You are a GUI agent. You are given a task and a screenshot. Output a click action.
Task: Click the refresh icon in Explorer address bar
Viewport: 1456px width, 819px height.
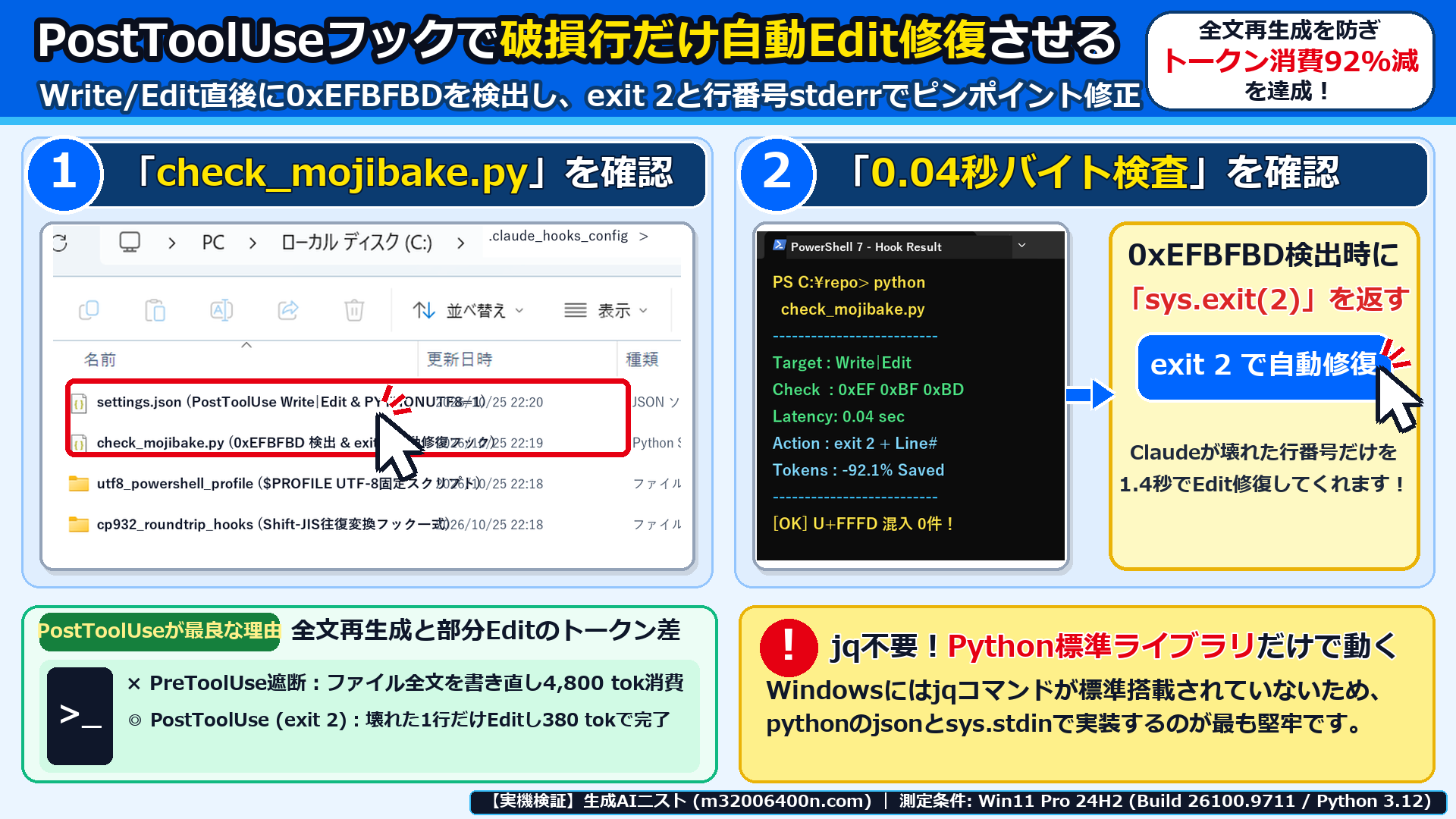60,243
